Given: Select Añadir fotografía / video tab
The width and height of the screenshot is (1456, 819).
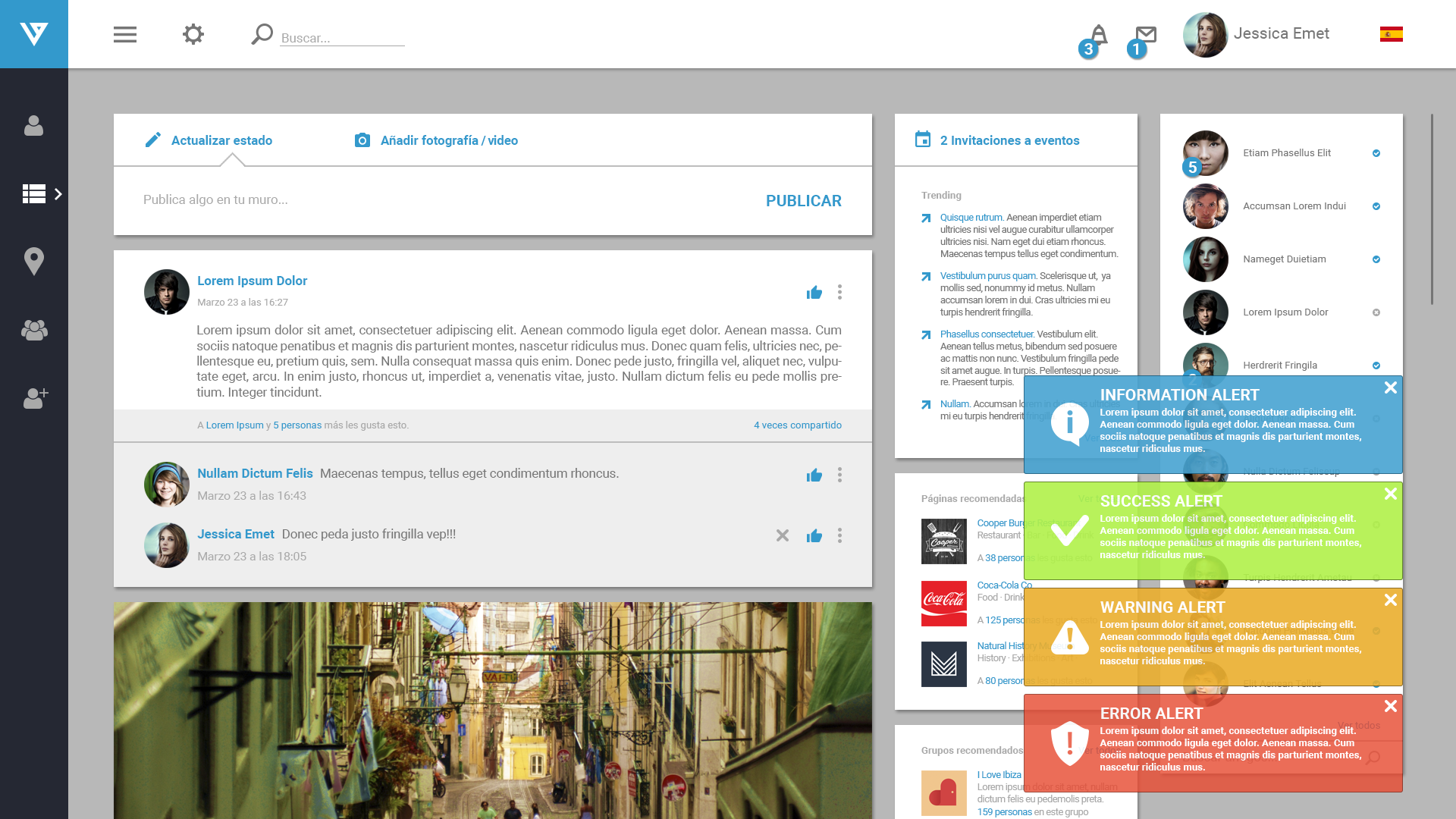Looking at the screenshot, I should click(449, 140).
